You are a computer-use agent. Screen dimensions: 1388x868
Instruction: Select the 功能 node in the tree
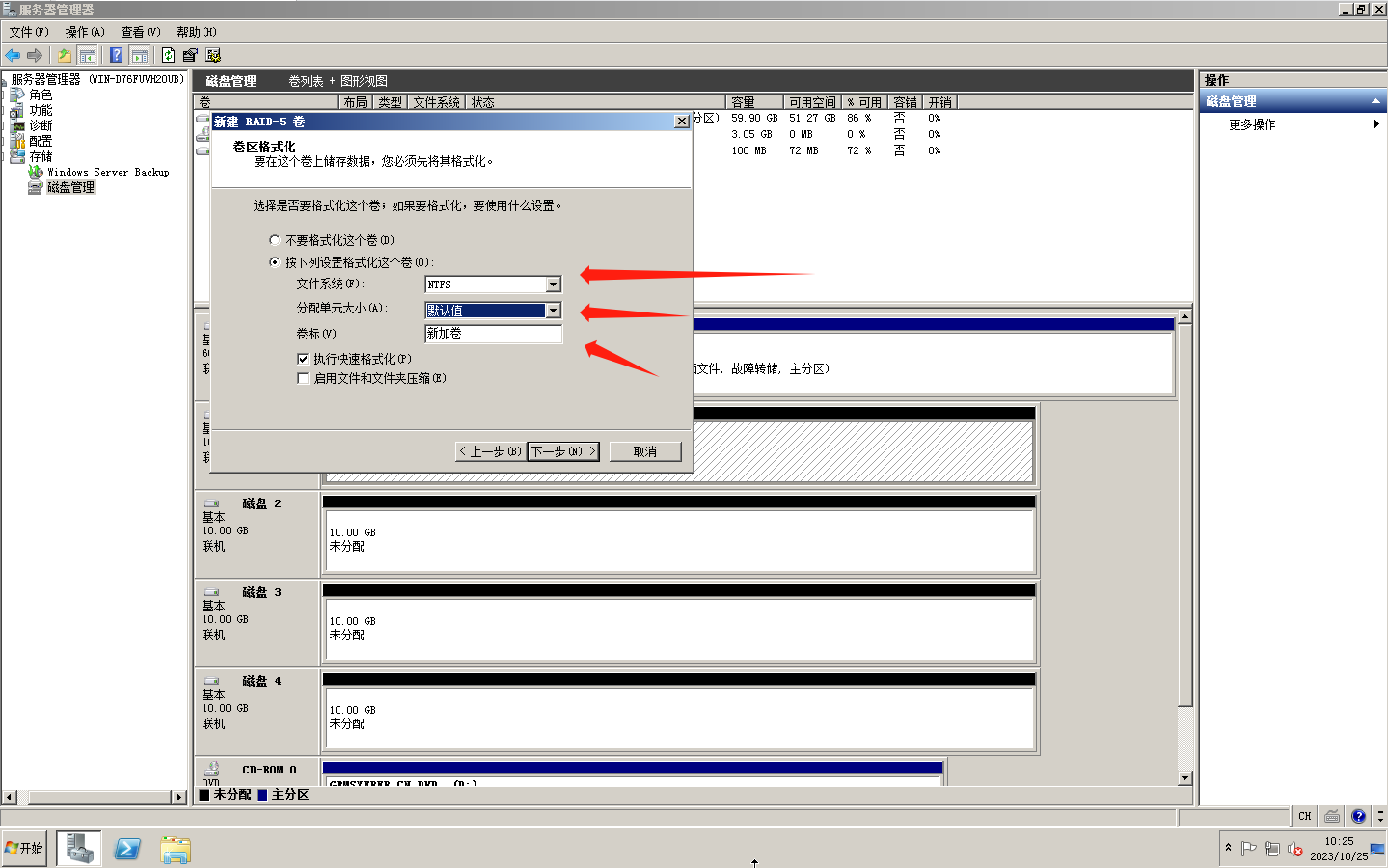click(41, 110)
